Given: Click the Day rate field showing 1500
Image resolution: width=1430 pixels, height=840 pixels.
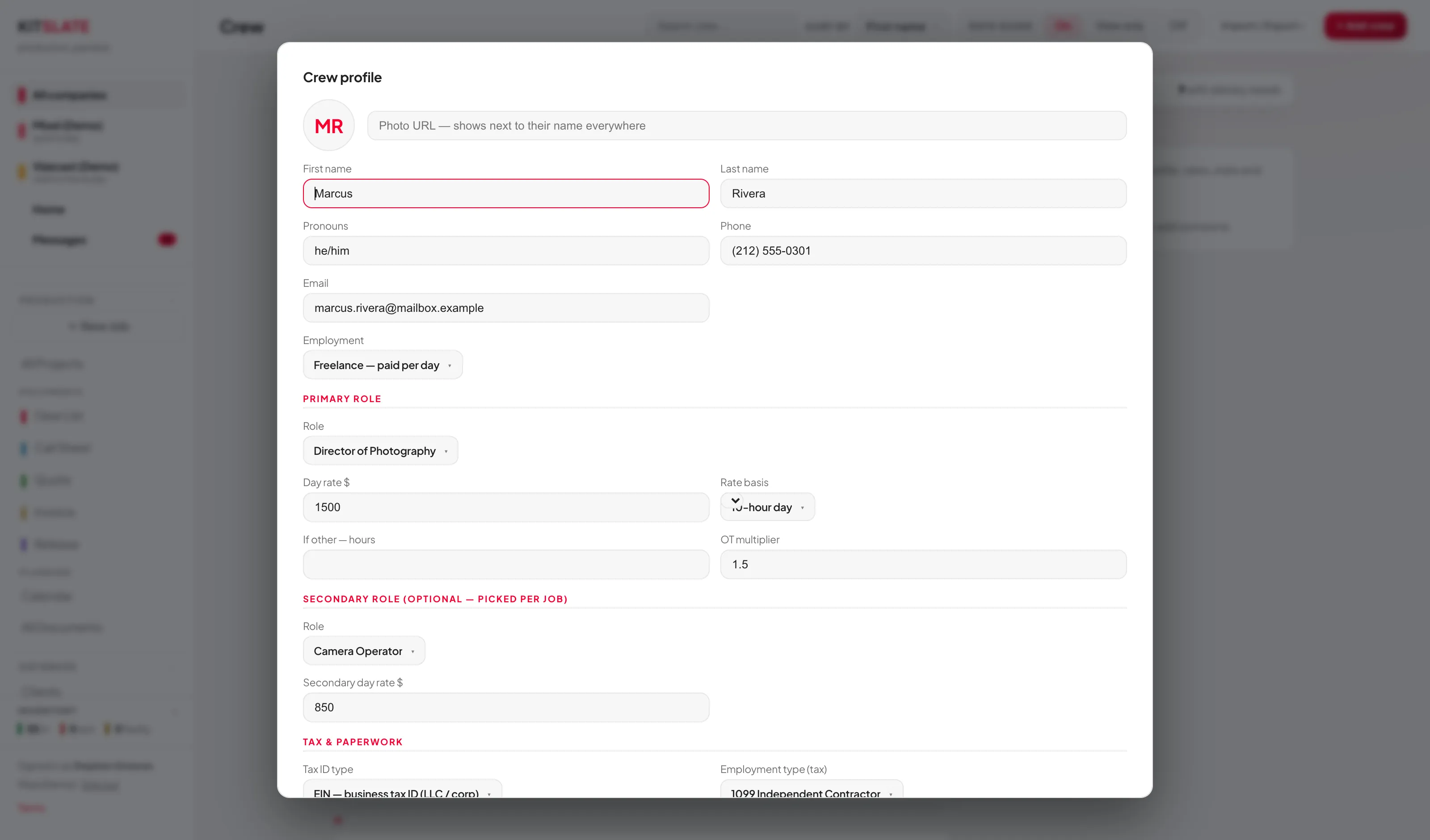Looking at the screenshot, I should click(x=505, y=508).
